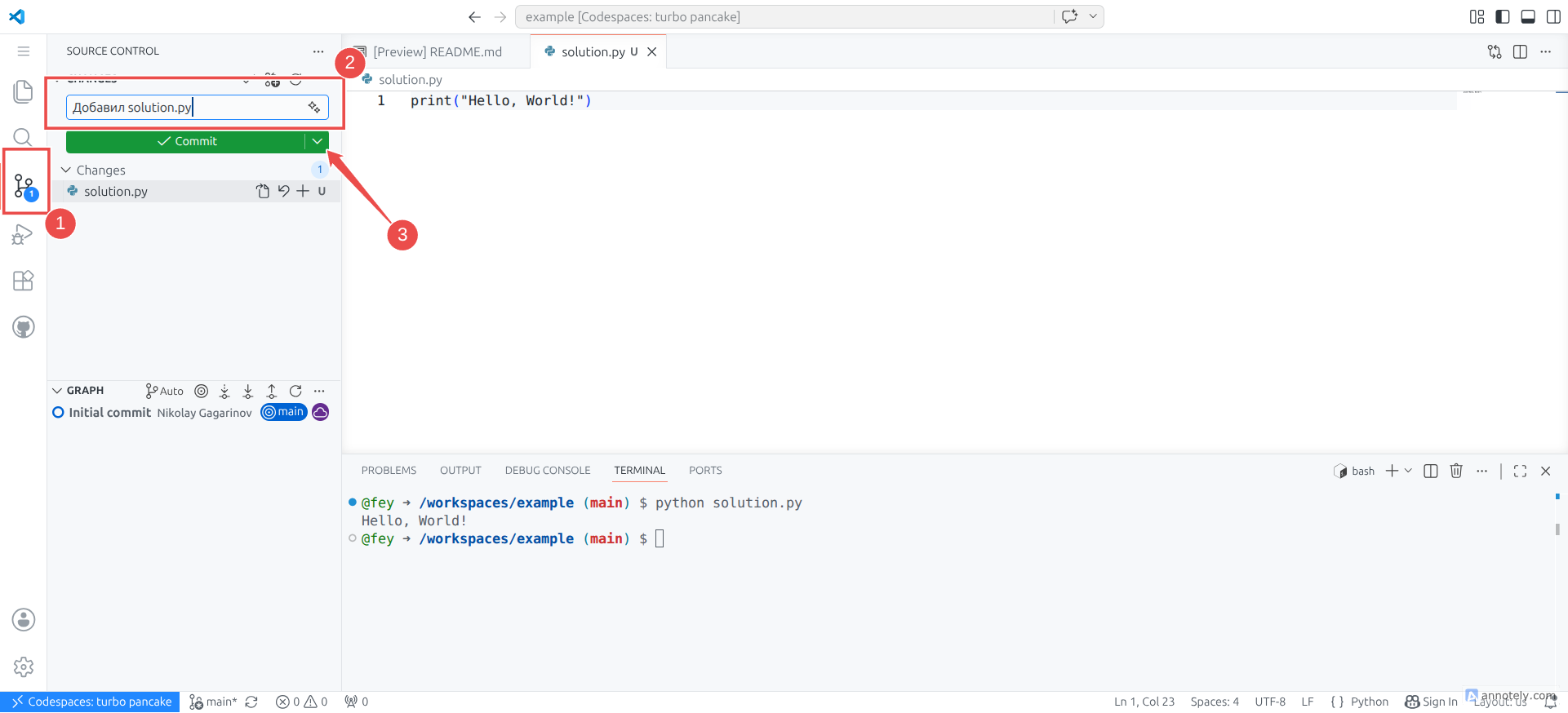Go forward with the navigation arrow
Image resolution: width=1568 pixels, height=713 pixels.
point(500,16)
